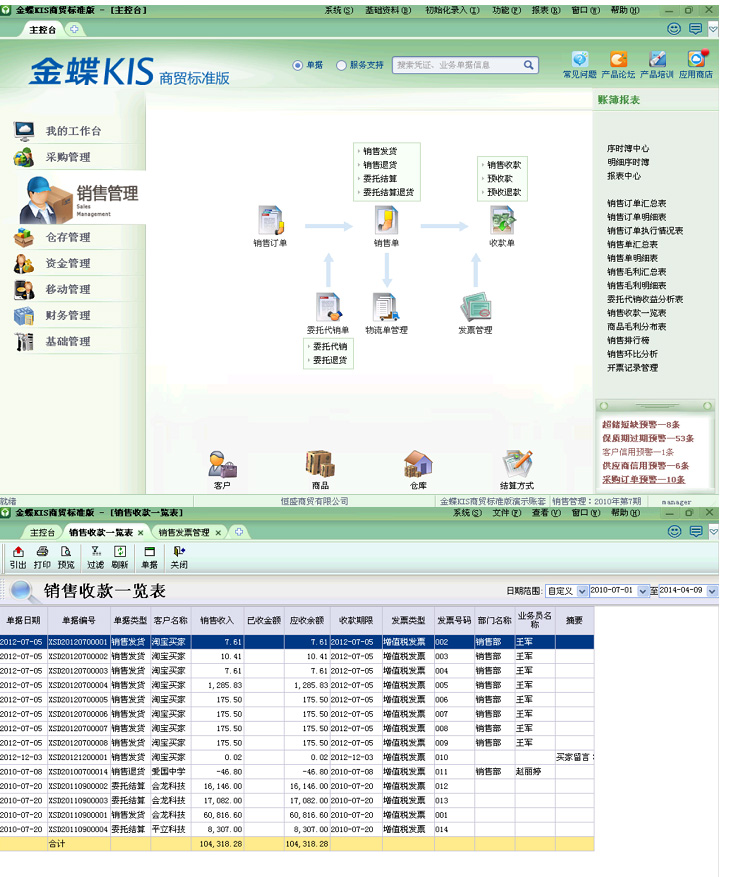Open the 收款单 icon in the flowchart

(x=502, y=220)
